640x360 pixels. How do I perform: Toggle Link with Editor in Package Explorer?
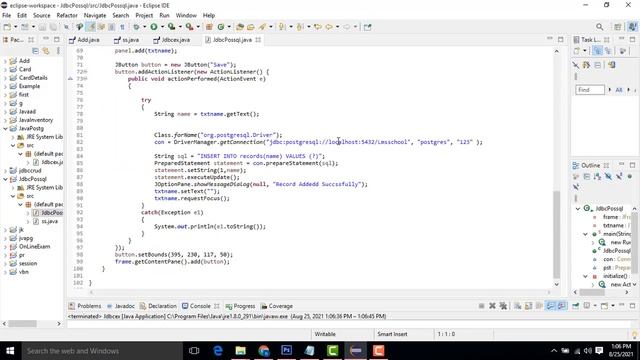(x=46, y=51)
